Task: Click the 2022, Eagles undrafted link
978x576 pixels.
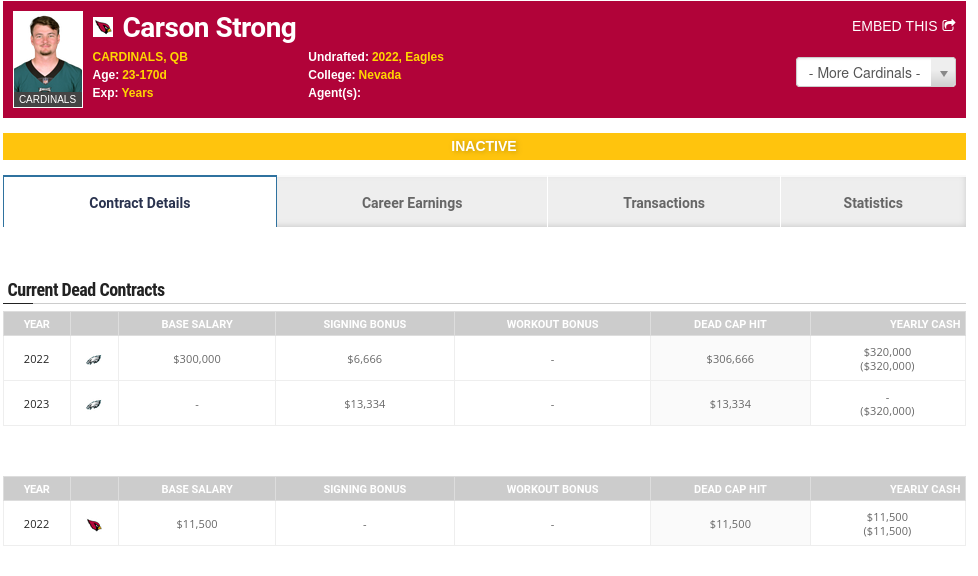Action: 408,57
